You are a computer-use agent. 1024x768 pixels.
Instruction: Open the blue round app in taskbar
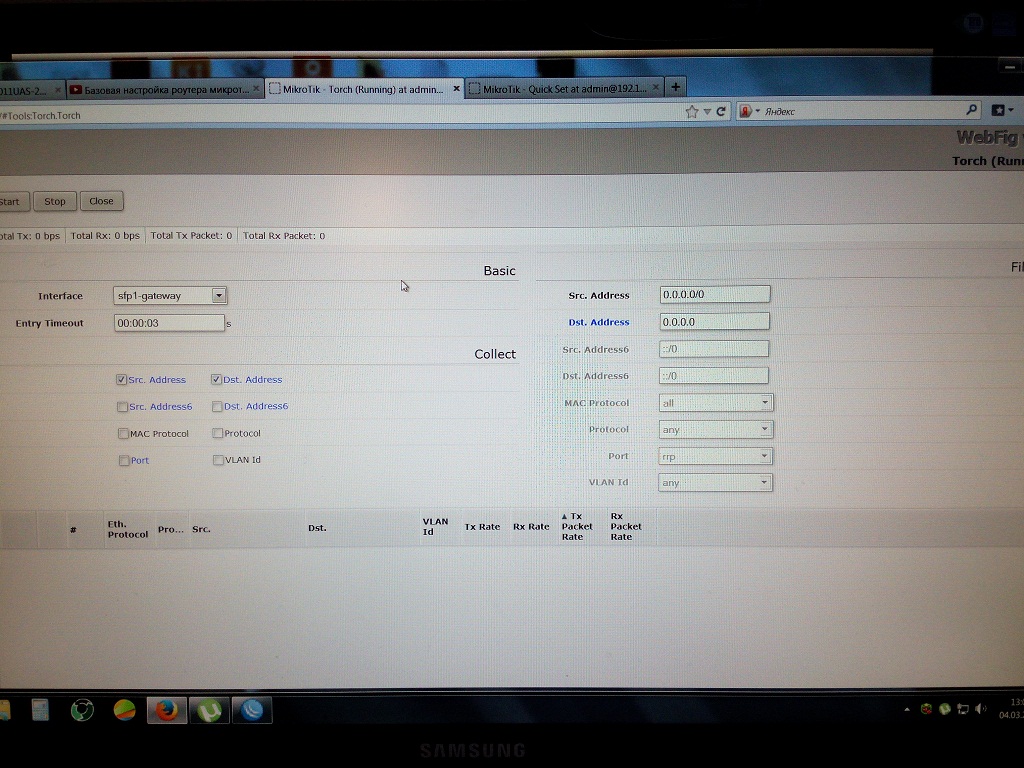(252, 710)
